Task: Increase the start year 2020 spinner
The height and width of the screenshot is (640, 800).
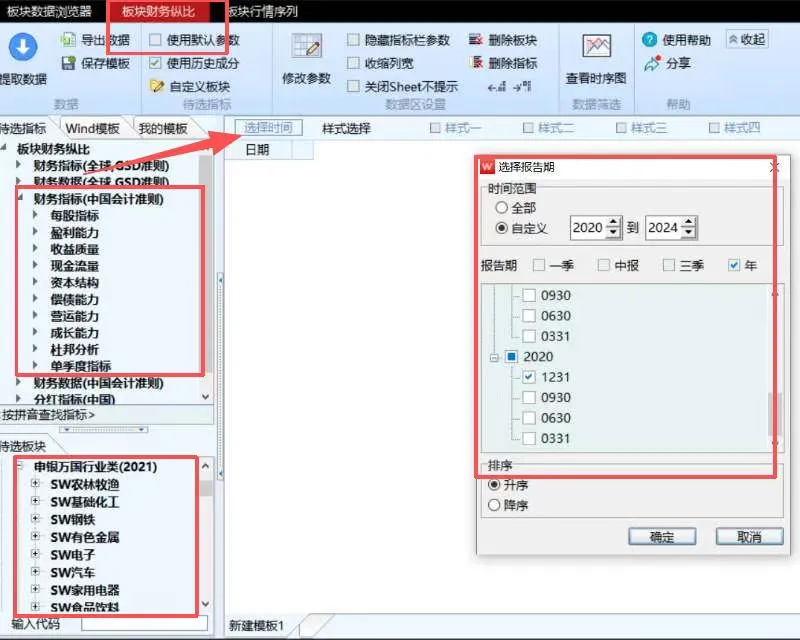Action: pos(614,223)
